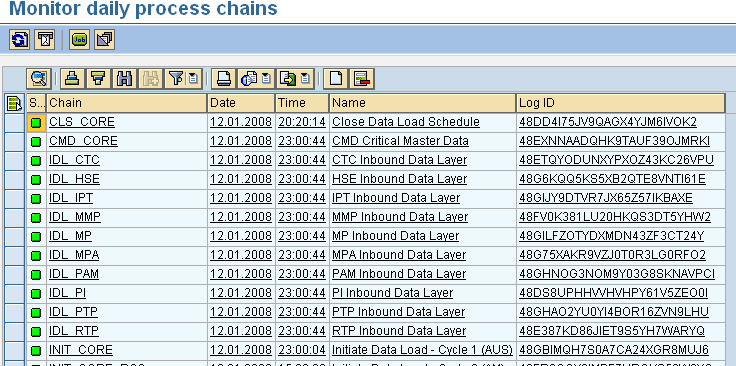
Task: Click the select-all icon at grid corner
Action: [x=15, y=103]
